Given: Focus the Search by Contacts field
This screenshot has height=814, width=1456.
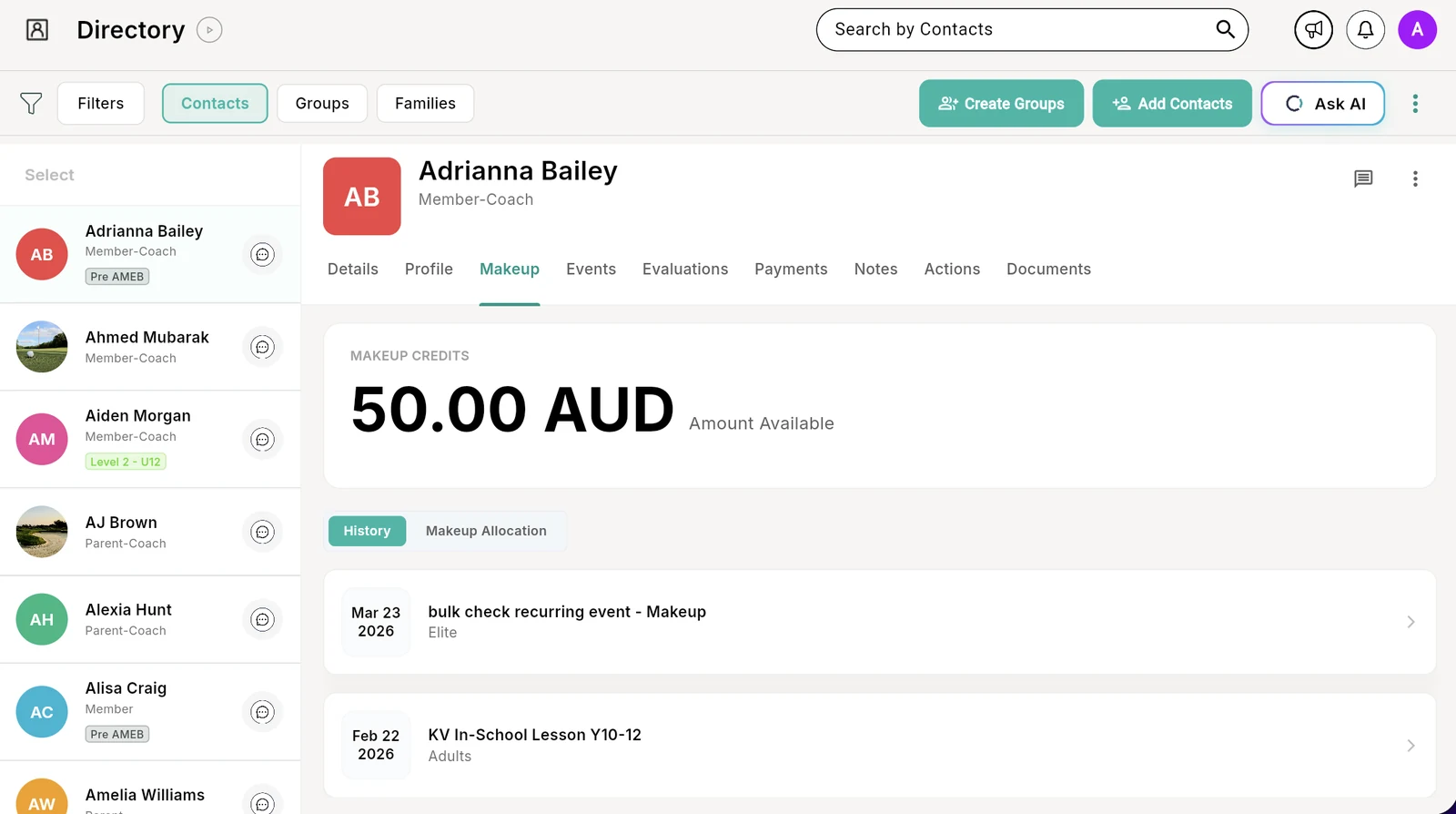Looking at the screenshot, I should tap(1032, 30).
